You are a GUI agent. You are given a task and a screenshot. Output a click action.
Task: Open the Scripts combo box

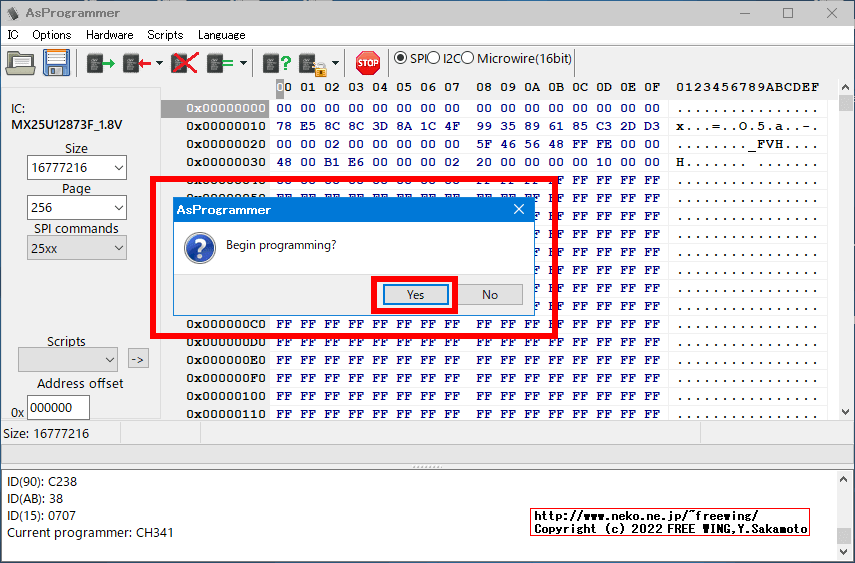(x=68, y=360)
